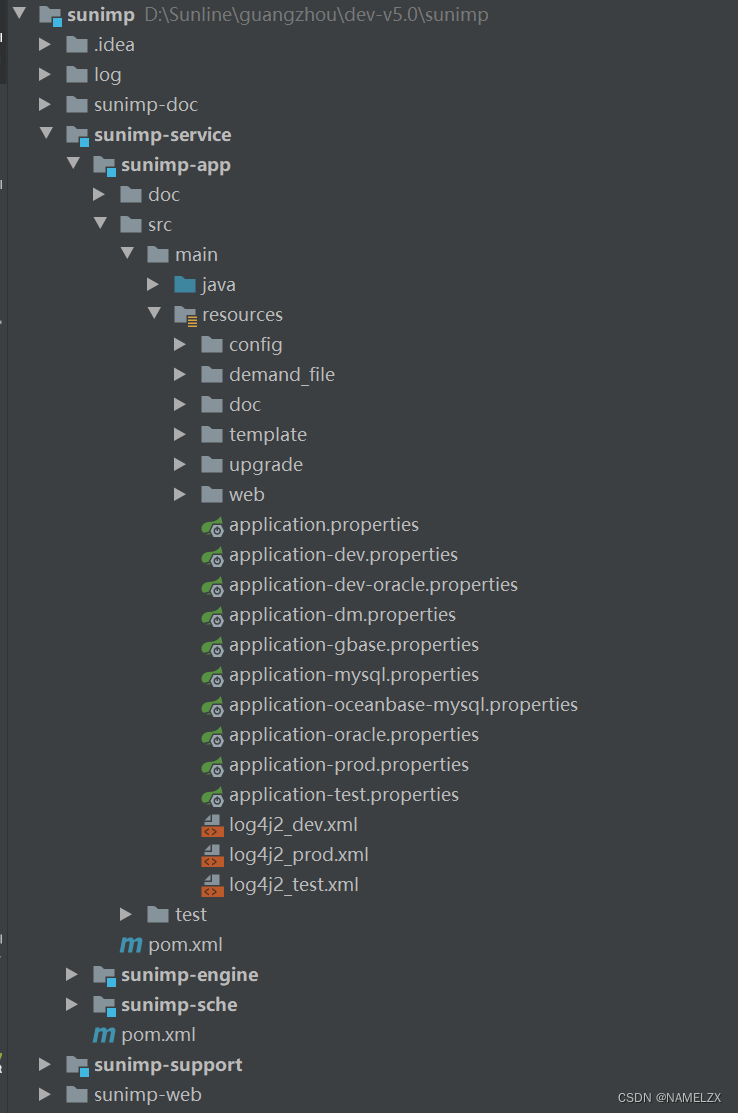
Task: Click the config folder icon
Action: [x=211, y=344]
